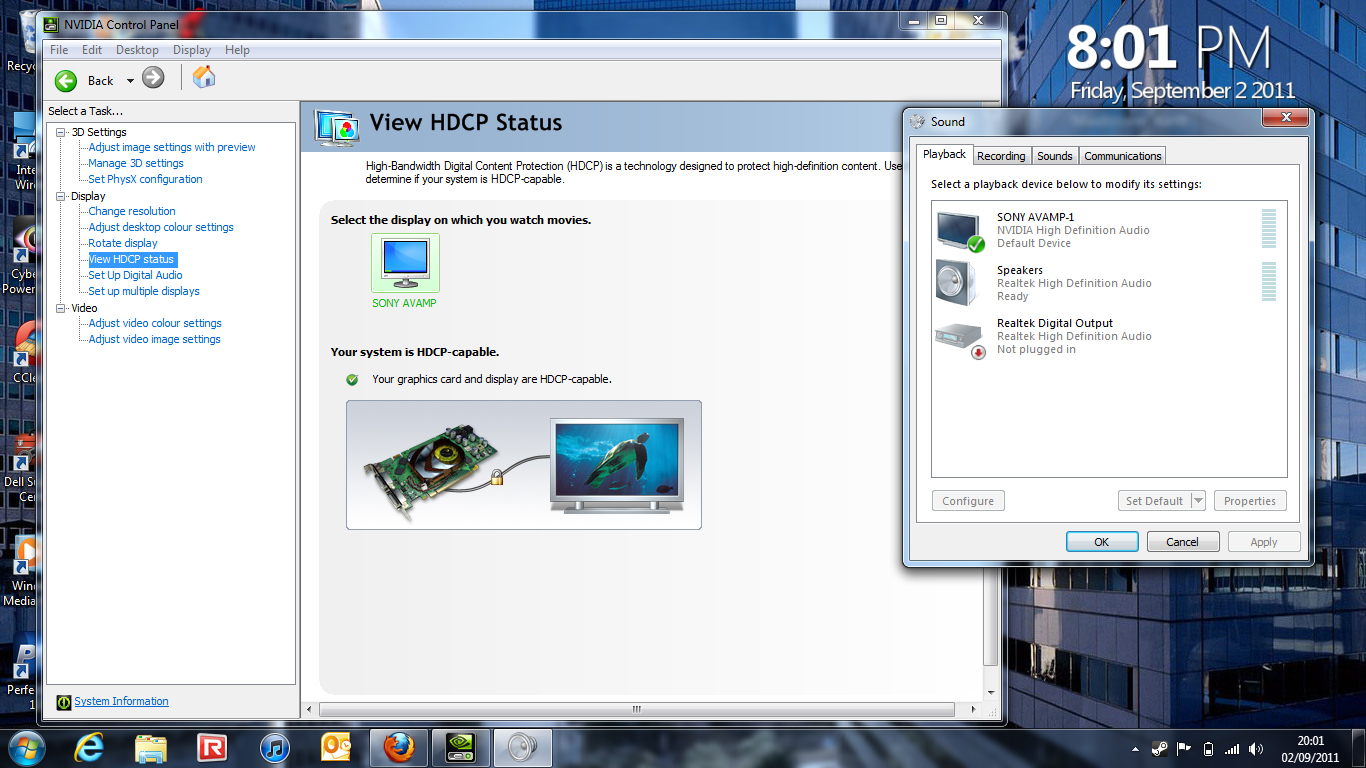Image resolution: width=1366 pixels, height=768 pixels.
Task: Switch to the Communications tab
Action: 1122,156
